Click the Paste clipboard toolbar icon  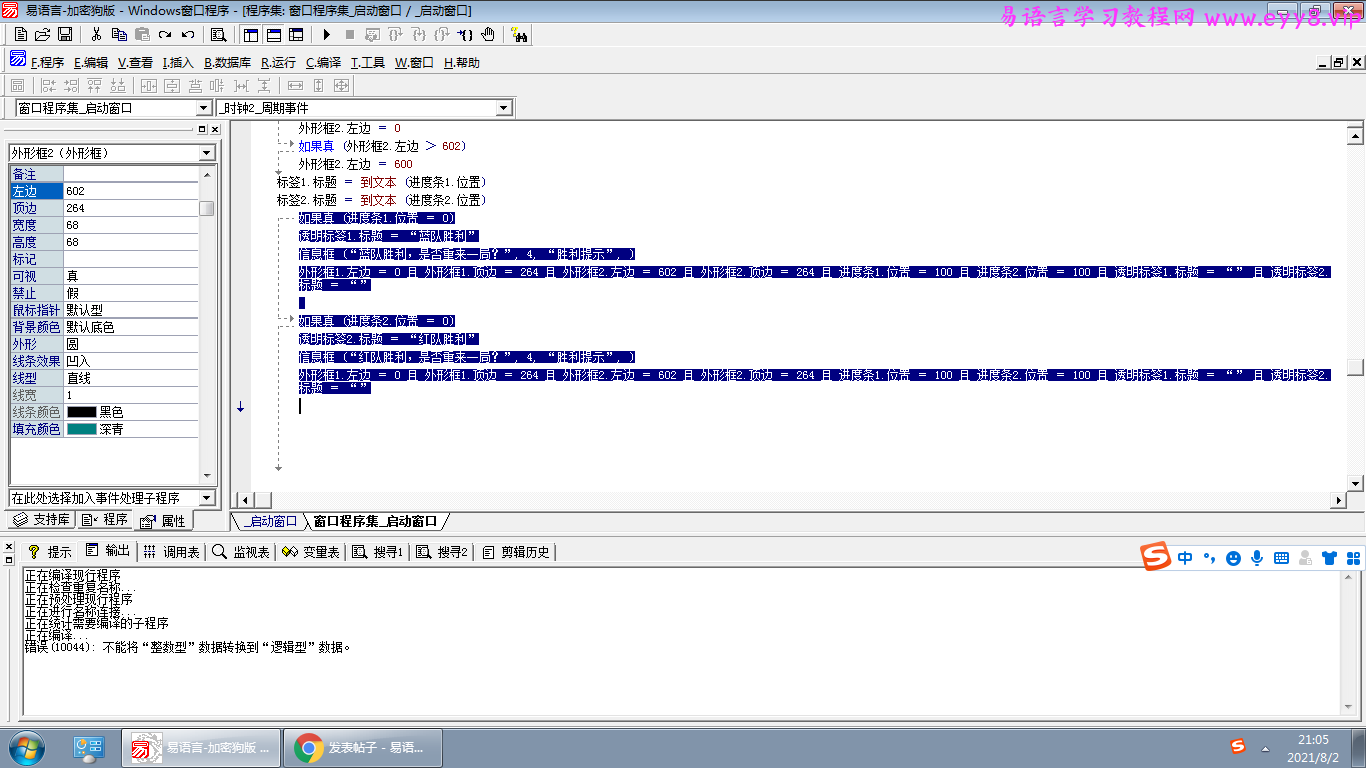pos(142,34)
